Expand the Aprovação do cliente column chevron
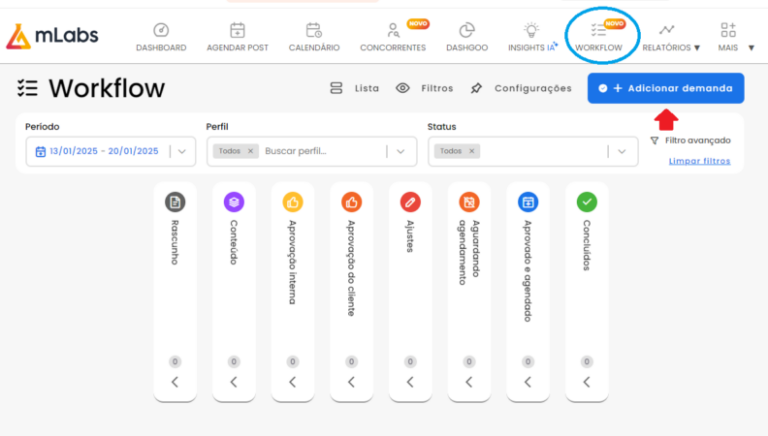Viewport: 768px width, 436px height. point(351,382)
